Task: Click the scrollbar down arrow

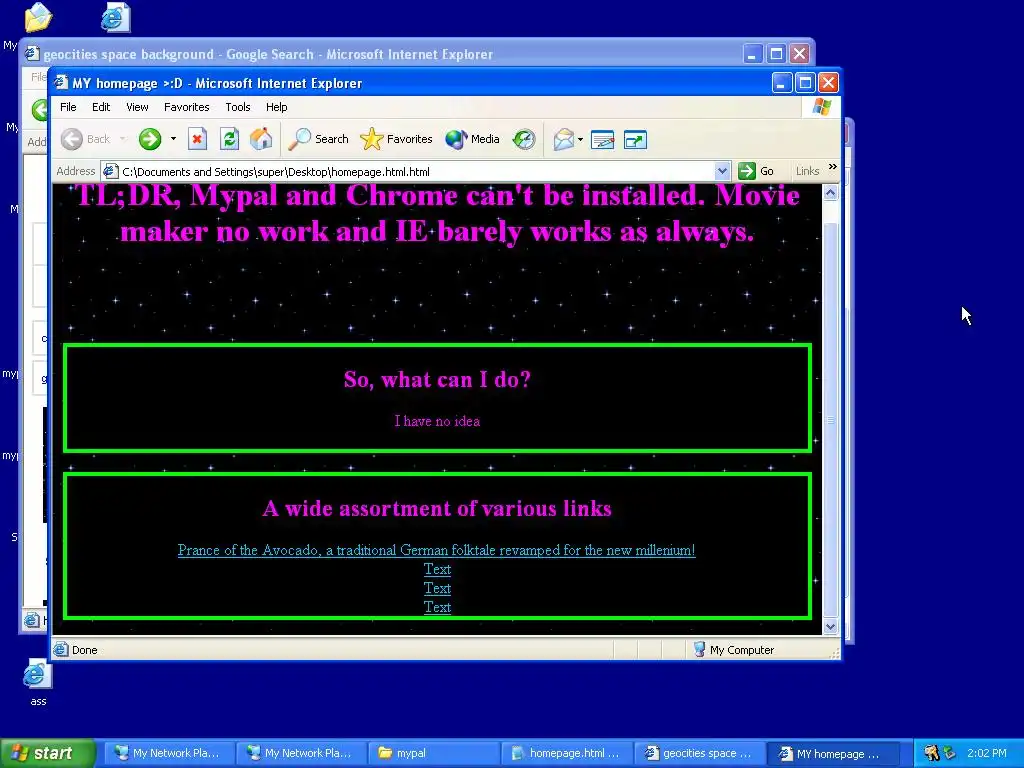Action: [830, 627]
